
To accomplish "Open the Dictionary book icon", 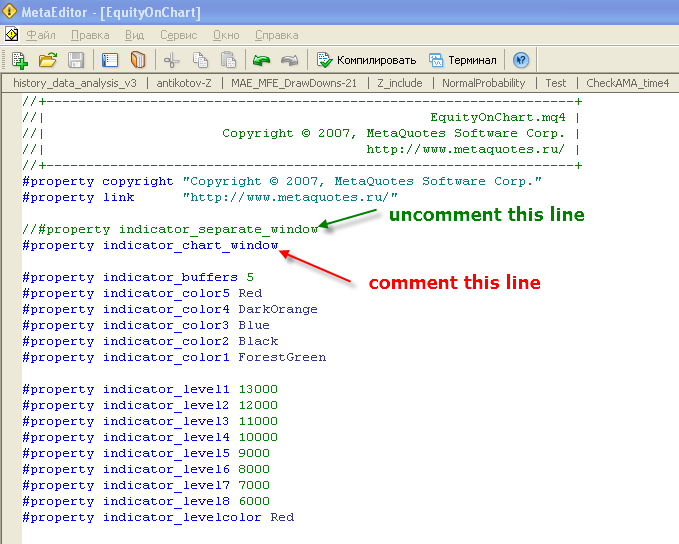I will pyautogui.click(x=138, y=60).
